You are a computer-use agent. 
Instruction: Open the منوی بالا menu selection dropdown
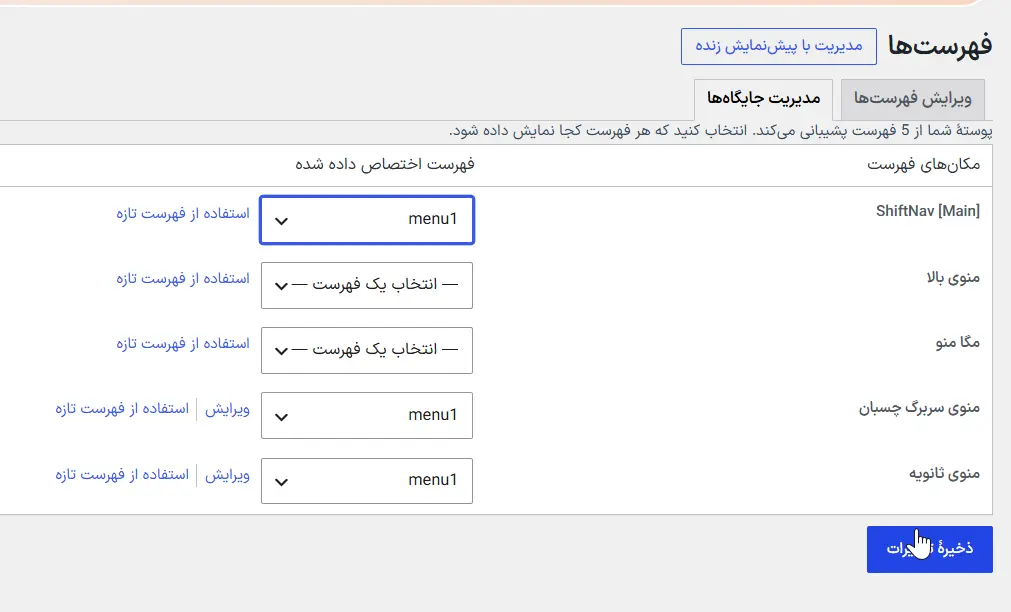(367, 285)
